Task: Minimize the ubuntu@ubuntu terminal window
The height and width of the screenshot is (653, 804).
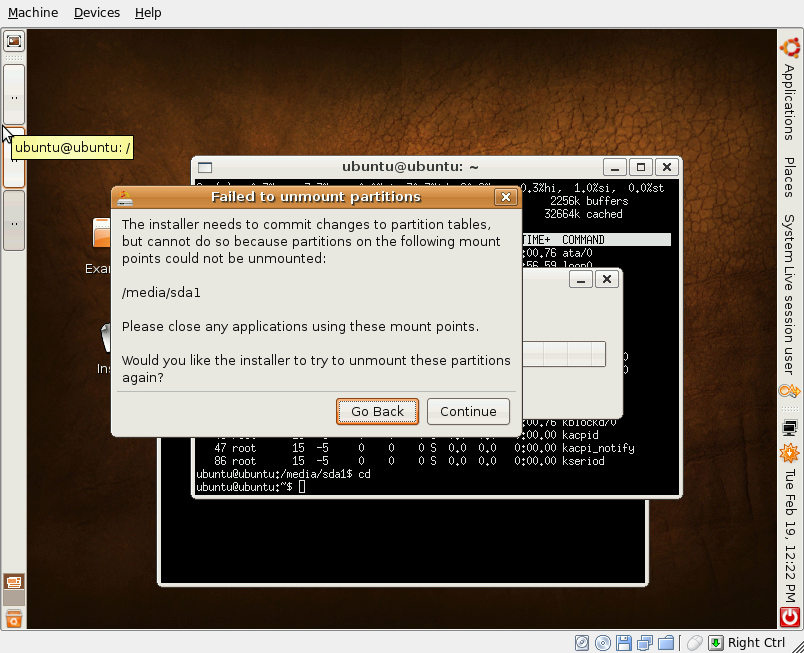Action: (615, 167)
